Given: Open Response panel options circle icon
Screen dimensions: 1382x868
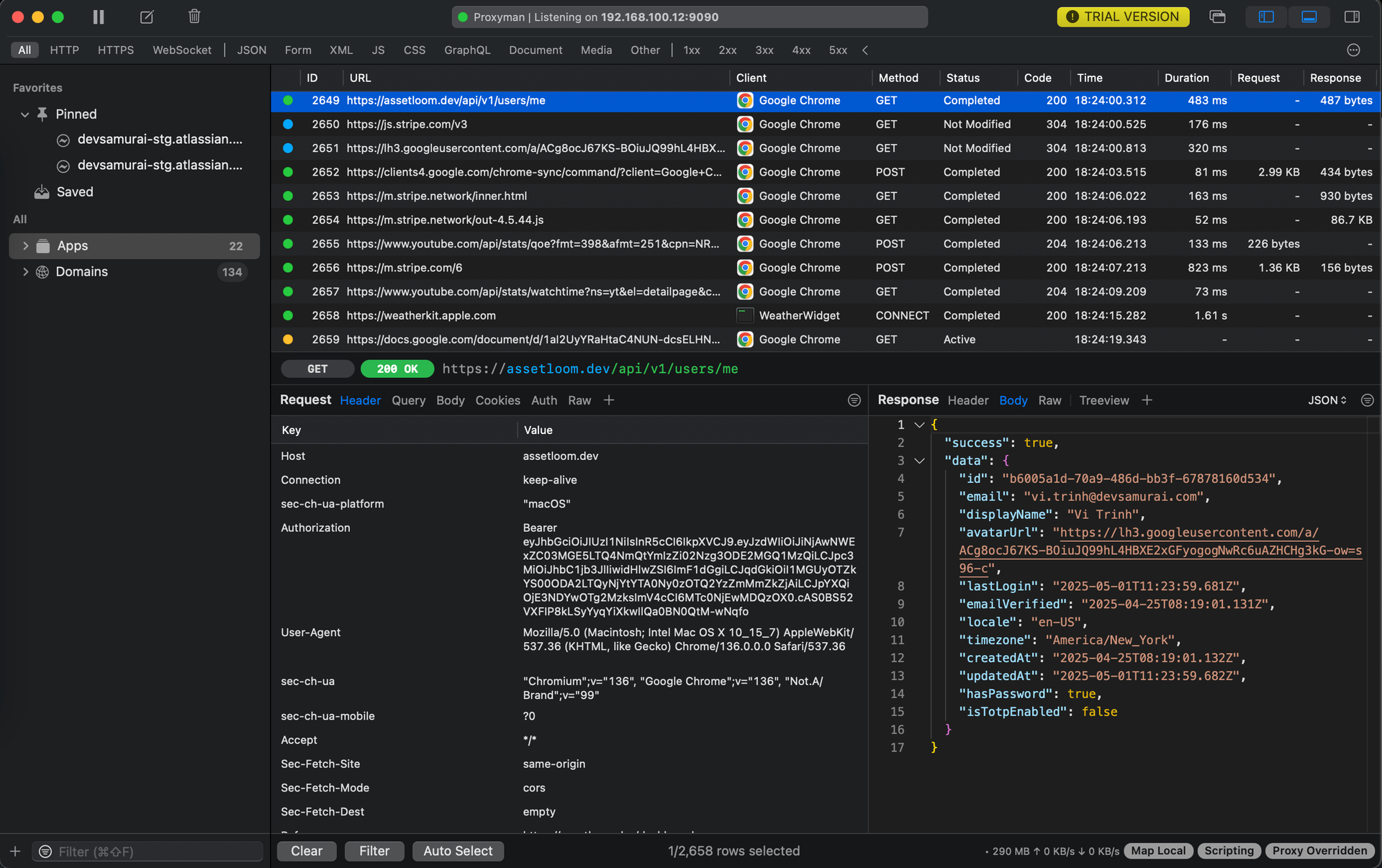Looking at the screenshot, I should (x=1368, y=400).
